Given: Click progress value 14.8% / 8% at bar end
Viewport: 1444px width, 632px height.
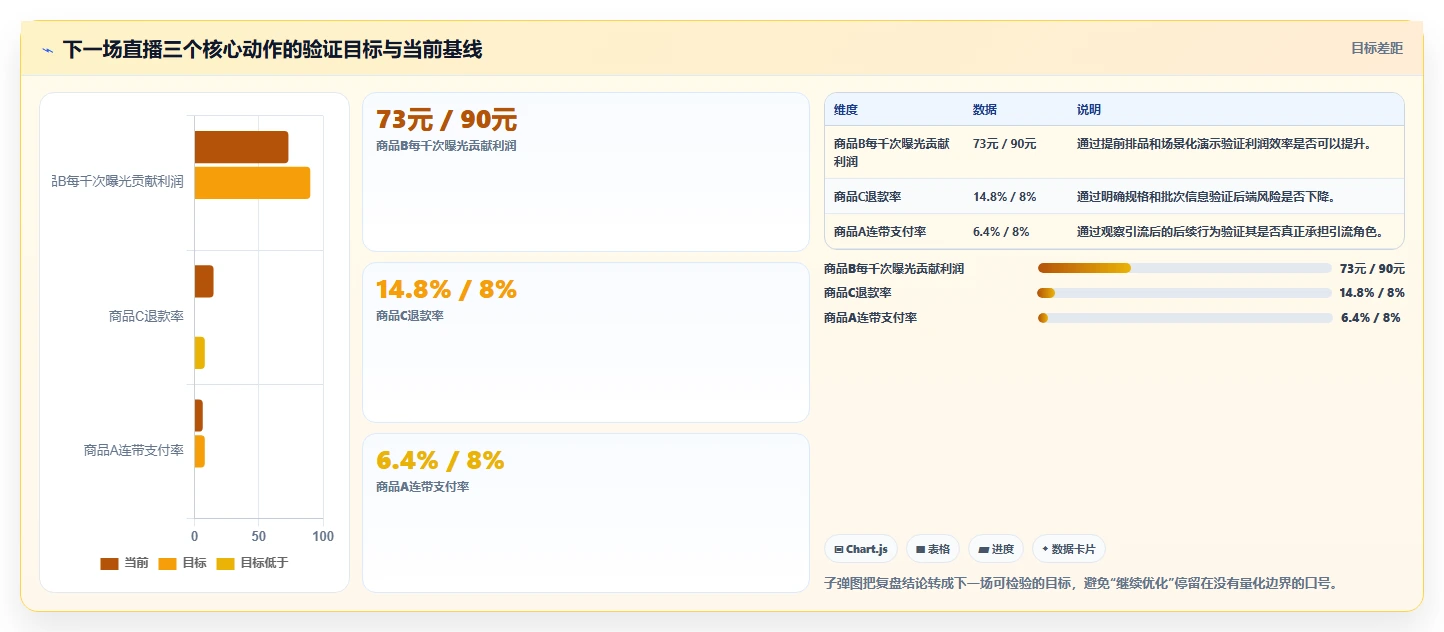Looking at the screenshot, I should pyautogui.click(x=1372, y=293).
